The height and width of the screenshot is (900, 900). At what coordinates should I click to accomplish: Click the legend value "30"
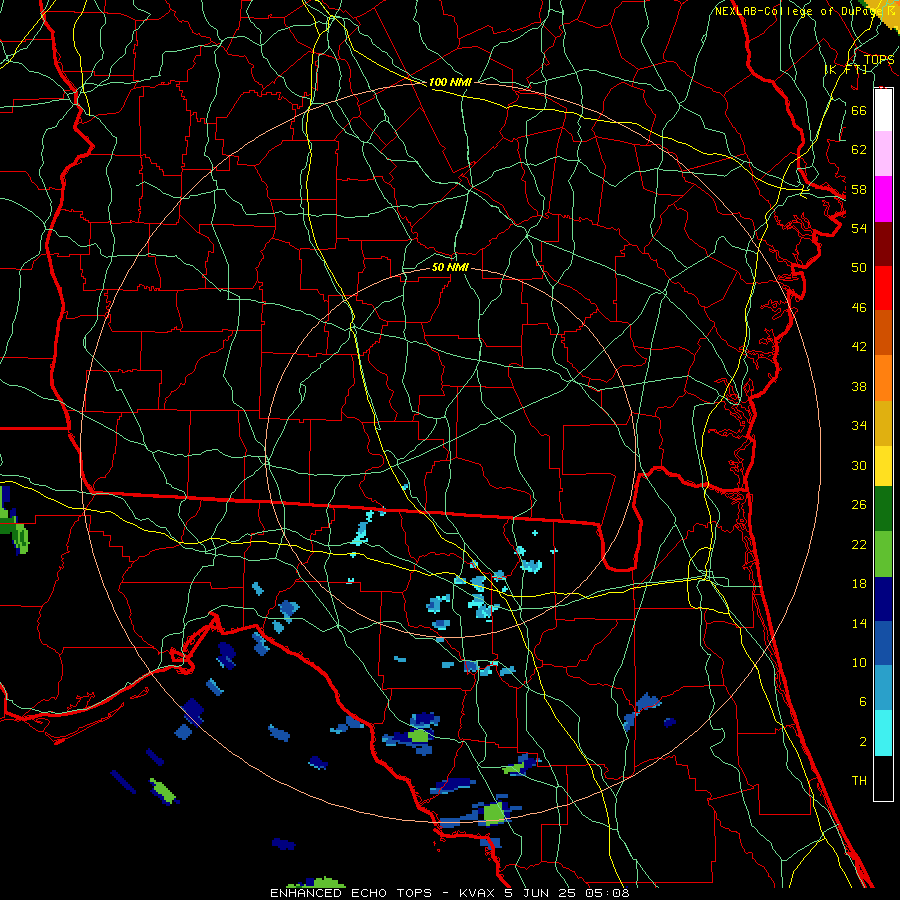859,465
